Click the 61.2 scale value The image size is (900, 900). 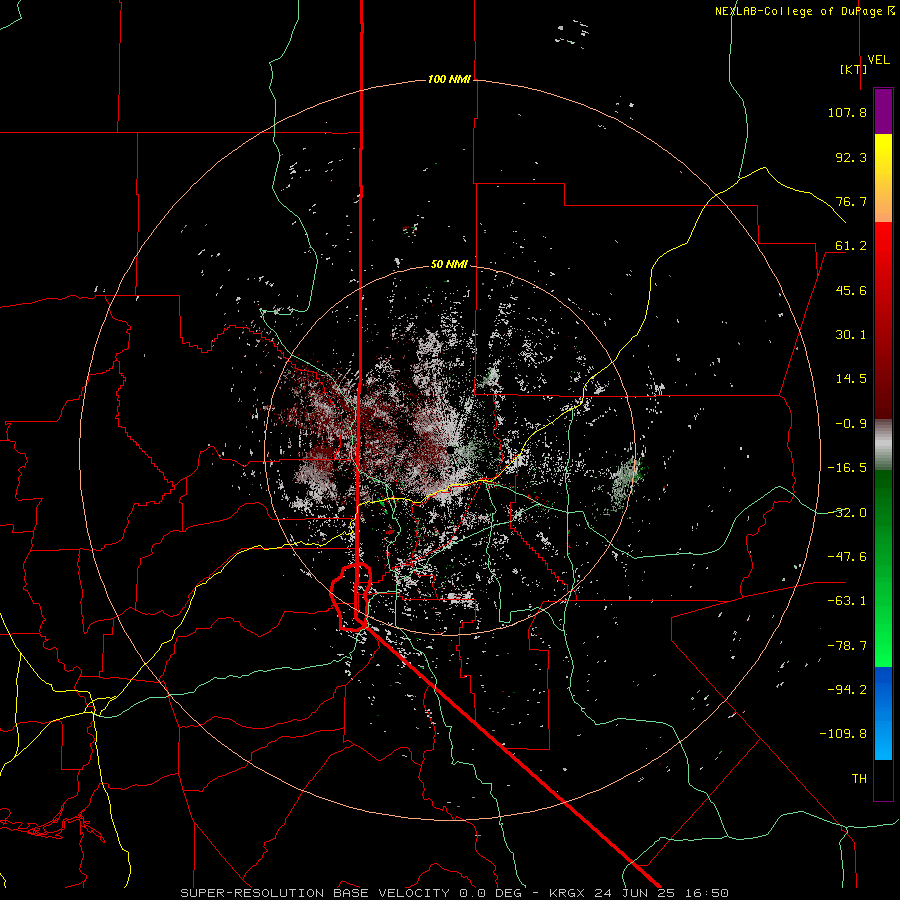[x=851, y=246]
